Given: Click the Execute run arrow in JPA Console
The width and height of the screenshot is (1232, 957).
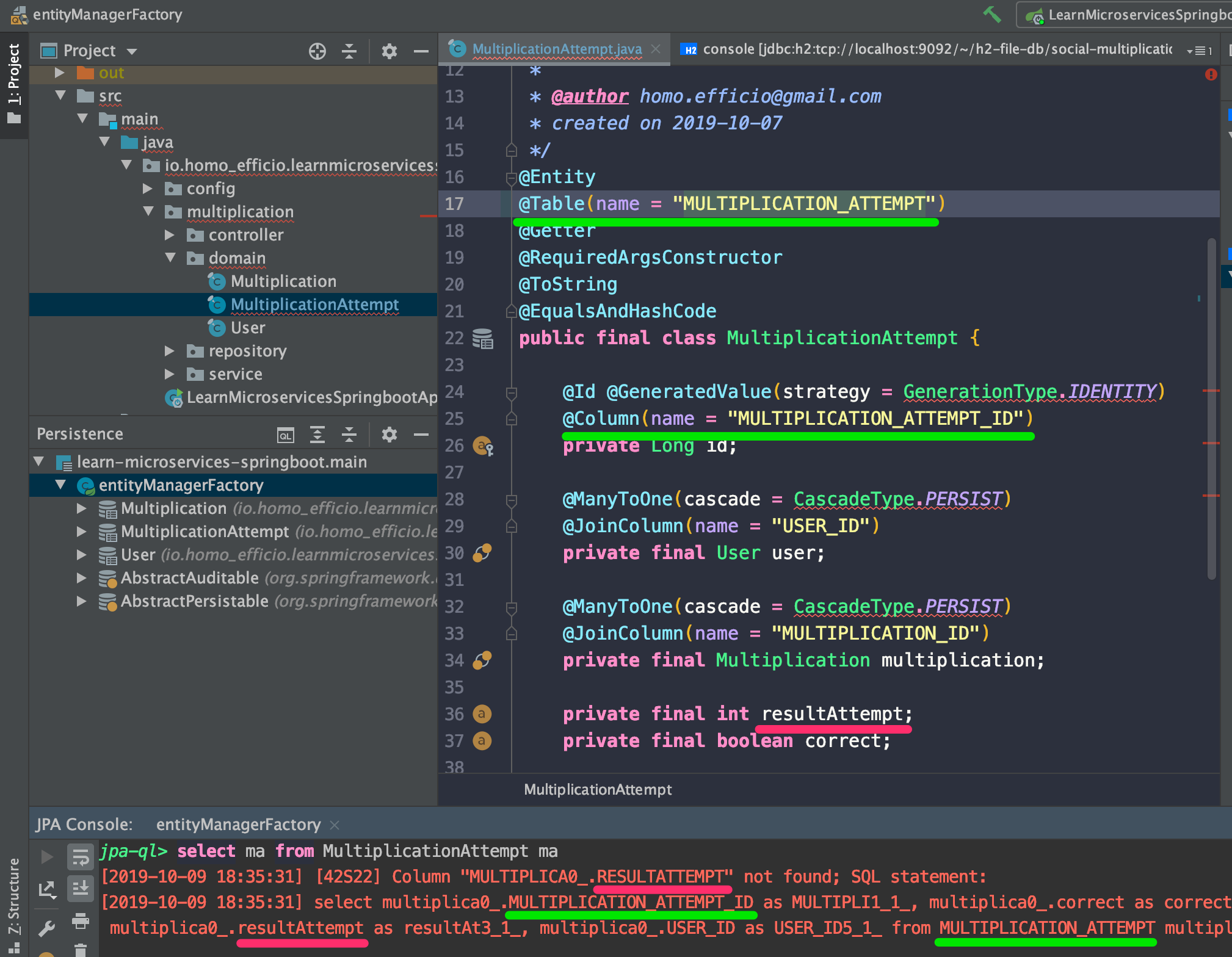Looking at the screenshot, I should [46, 857].
